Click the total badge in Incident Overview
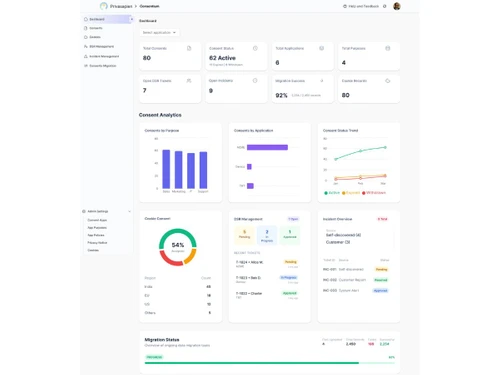The image size is (500, 375). point(382,219)
